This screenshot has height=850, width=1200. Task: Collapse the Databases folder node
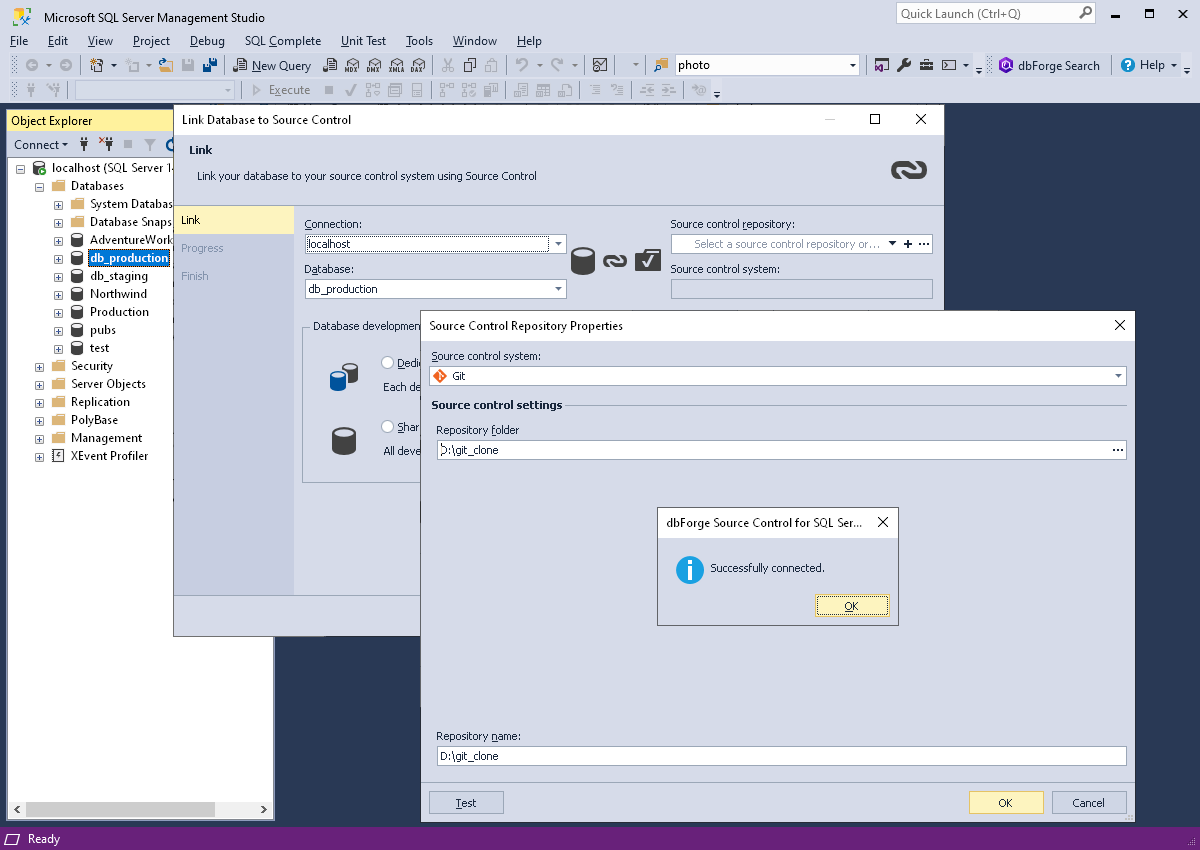click(39, 187)
